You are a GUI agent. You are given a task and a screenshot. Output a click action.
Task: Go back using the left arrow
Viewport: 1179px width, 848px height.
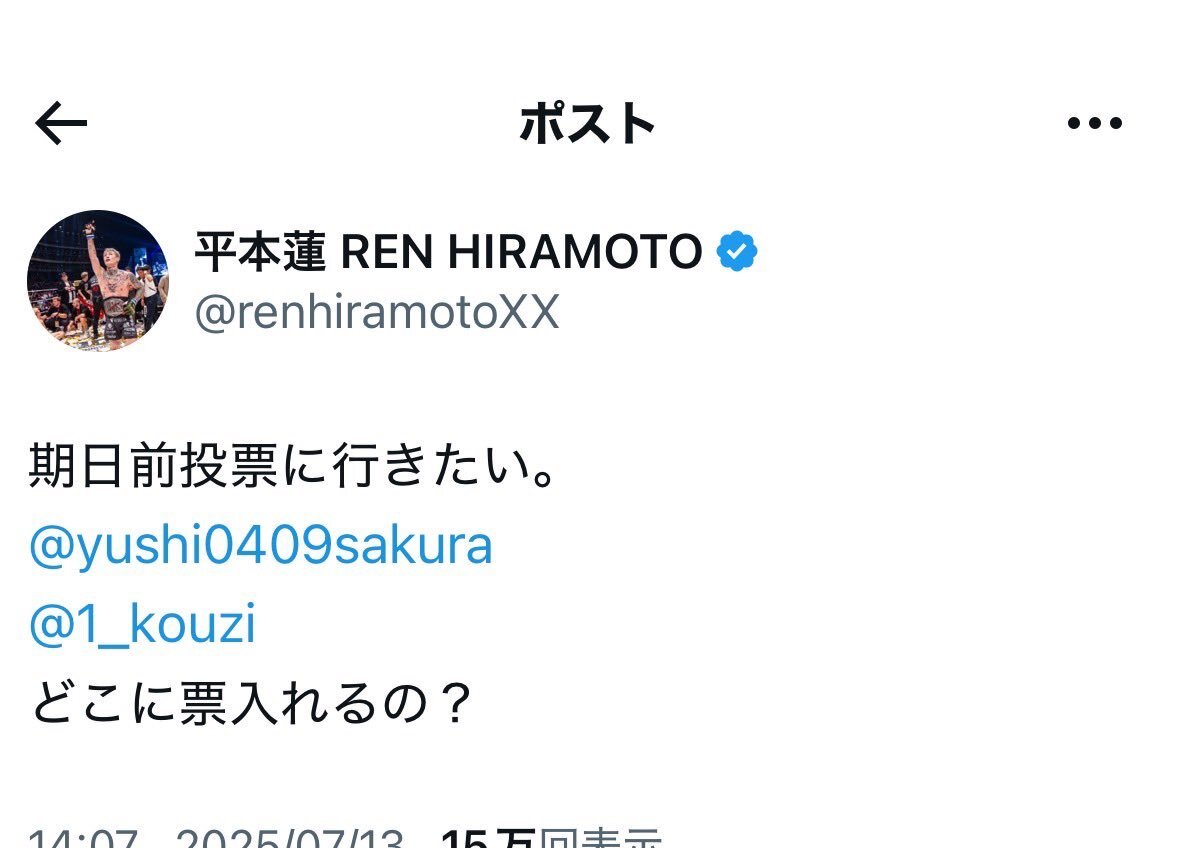[61, 123]
